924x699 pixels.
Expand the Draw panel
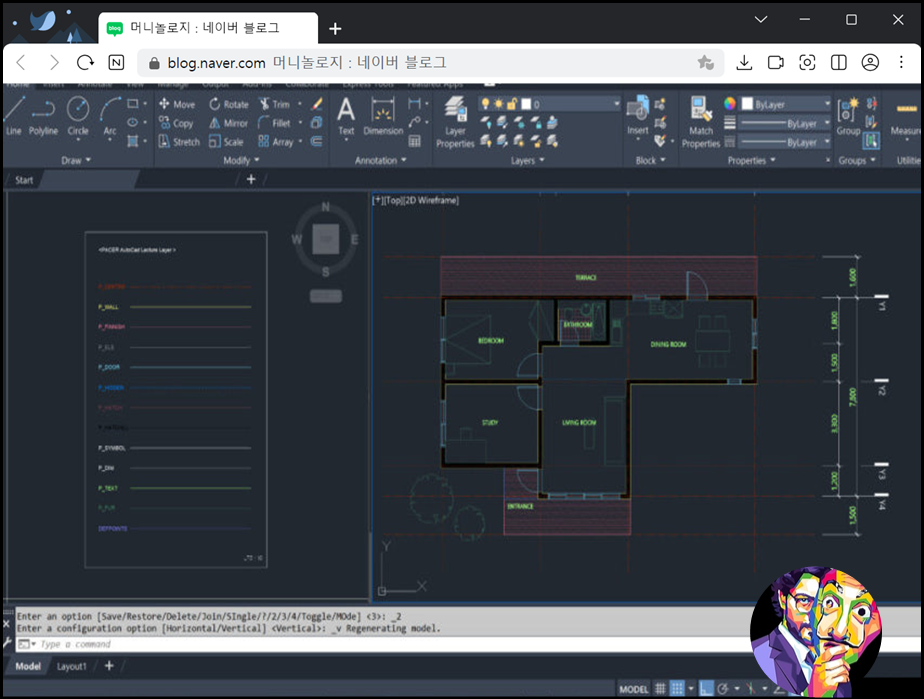(76, 160)
